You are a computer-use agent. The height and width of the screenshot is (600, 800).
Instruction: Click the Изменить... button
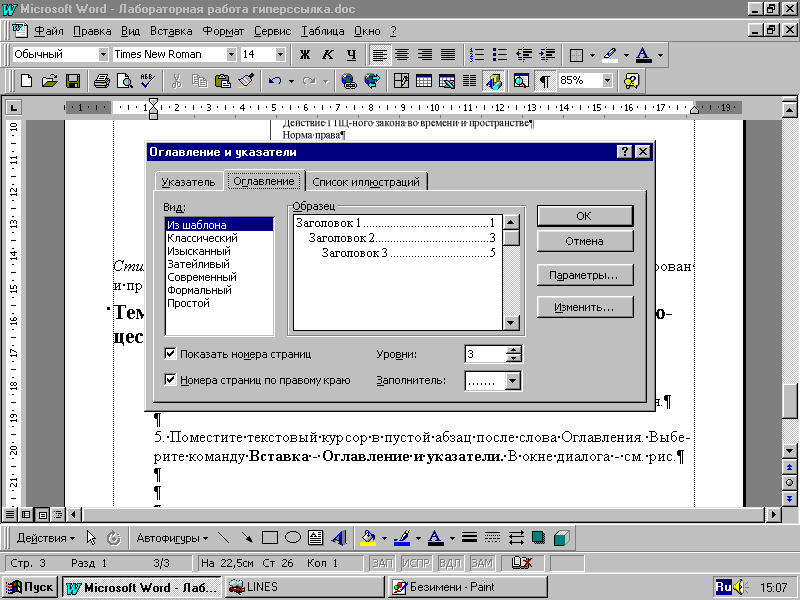[x=585, y=307]
